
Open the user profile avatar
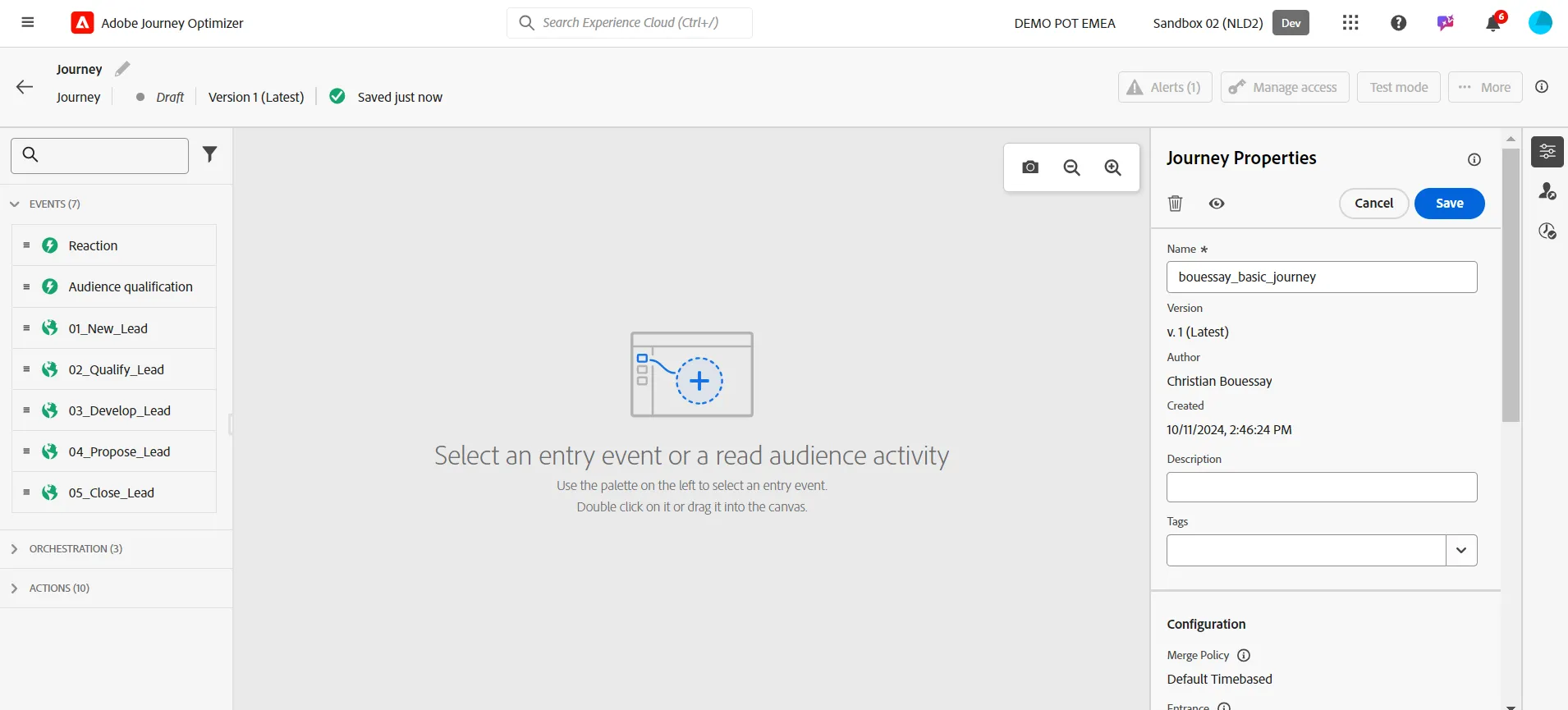[1540, 23]
